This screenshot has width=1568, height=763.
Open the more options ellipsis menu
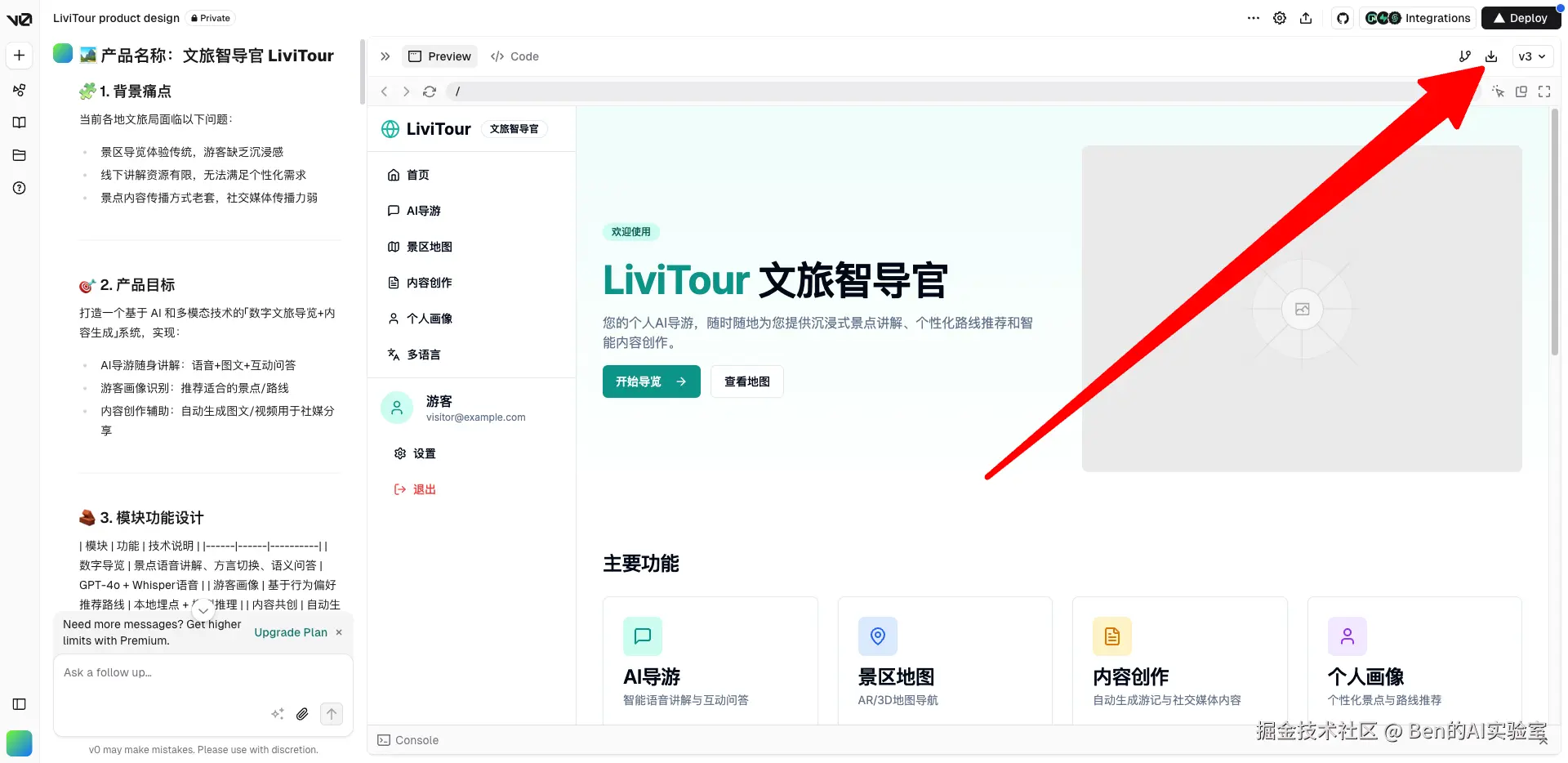(1254, 18)
